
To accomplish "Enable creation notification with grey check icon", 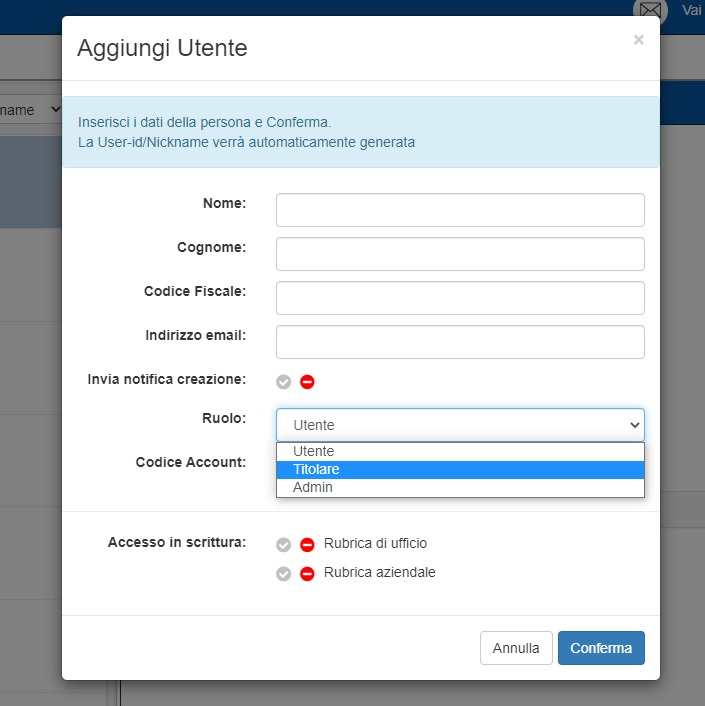I will 284,381.
